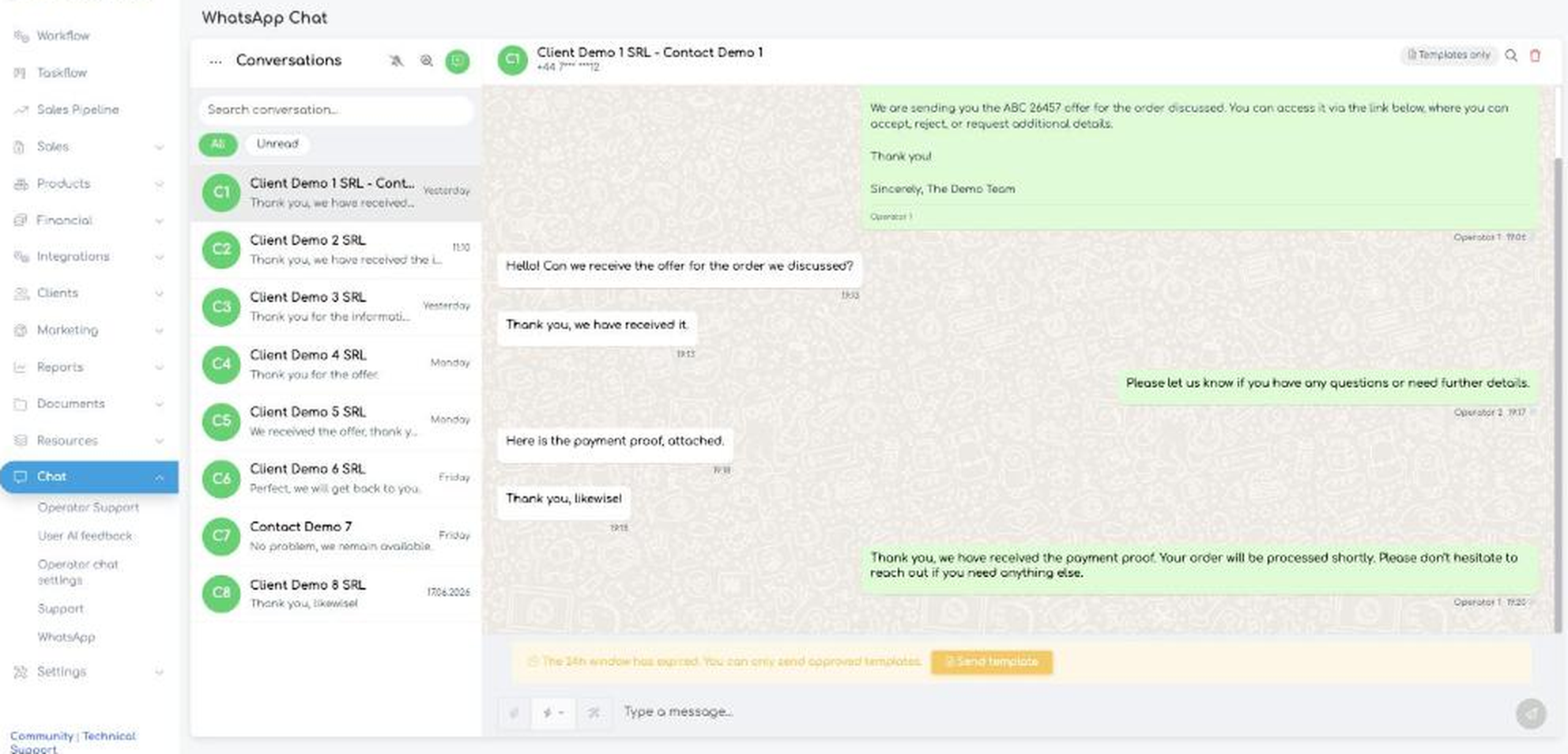Toggle the Templates only switch
Screen dimensions: 1568x754
pyautogui.click(x=1449, y=55)
